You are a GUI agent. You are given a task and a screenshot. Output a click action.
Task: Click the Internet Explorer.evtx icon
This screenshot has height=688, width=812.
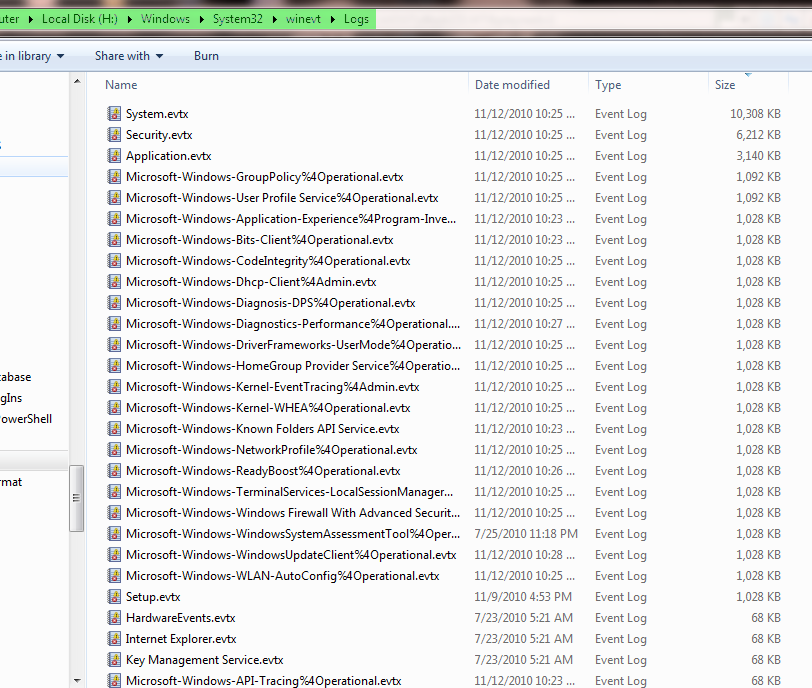[112, 638]
